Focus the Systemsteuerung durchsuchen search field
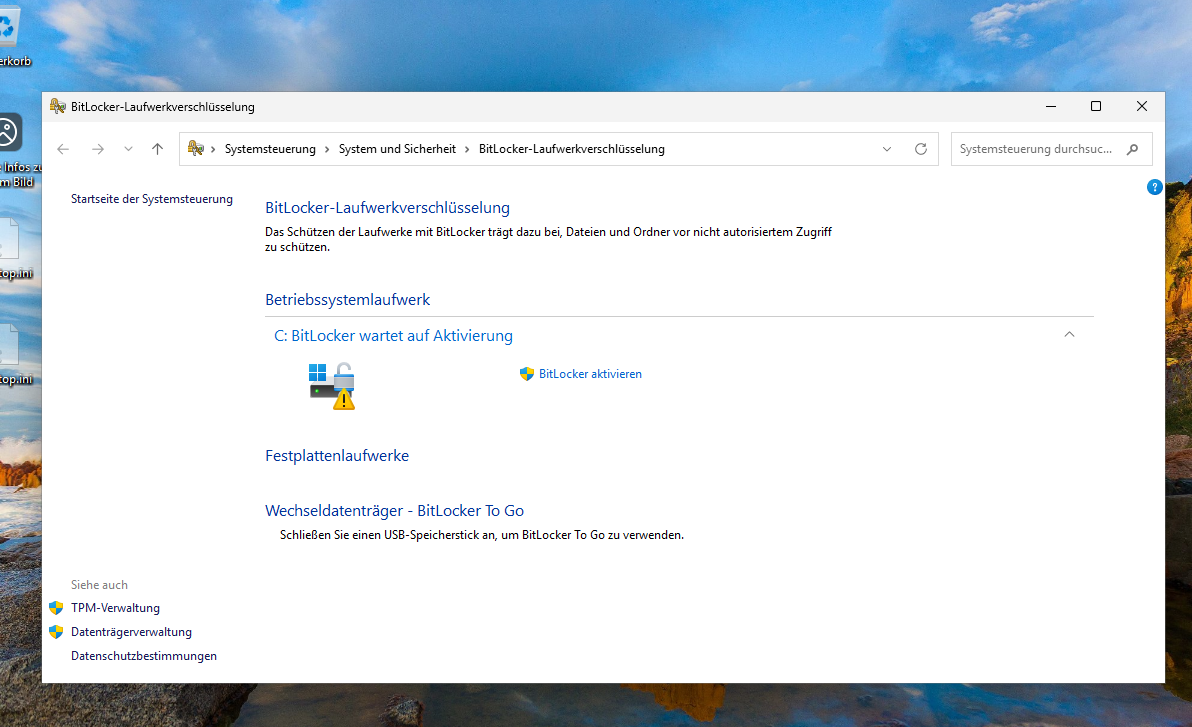Screen dimensions: 1192x727 [1035, 149]
